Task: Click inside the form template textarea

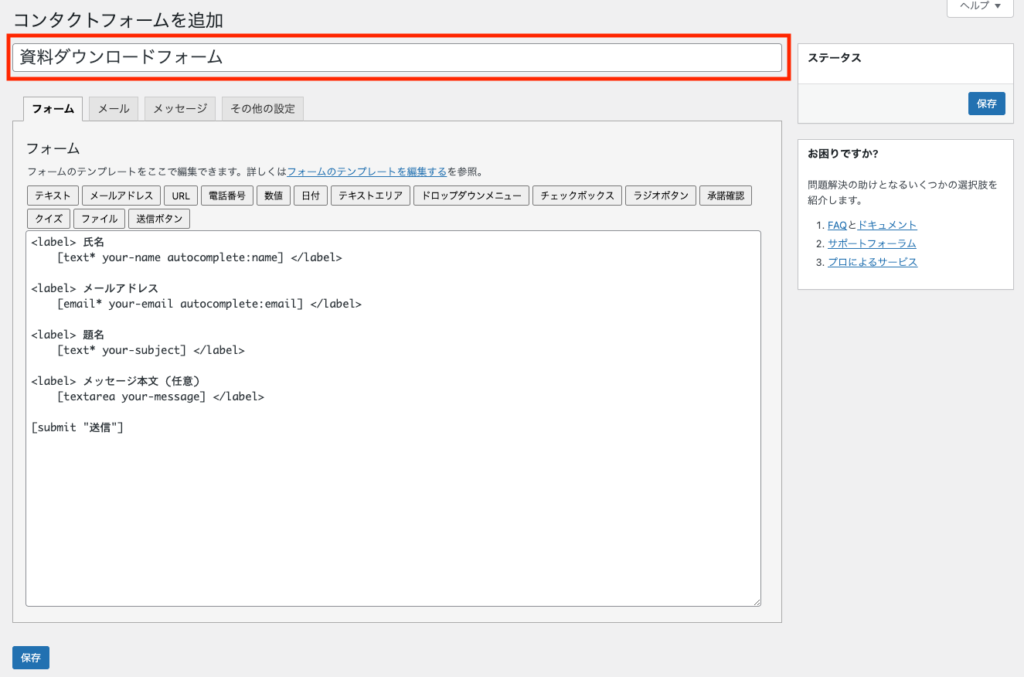Action: click(392, 500)
